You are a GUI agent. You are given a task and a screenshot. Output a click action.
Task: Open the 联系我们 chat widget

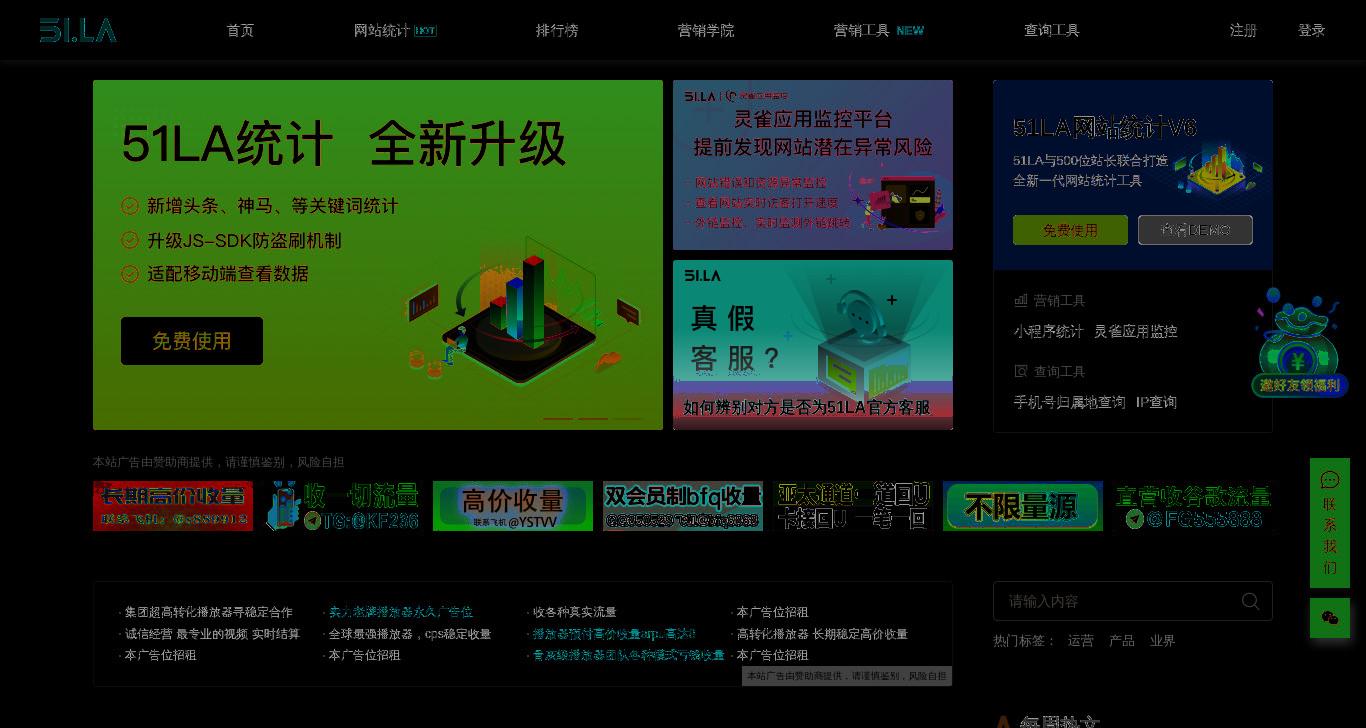[1330, 522]
